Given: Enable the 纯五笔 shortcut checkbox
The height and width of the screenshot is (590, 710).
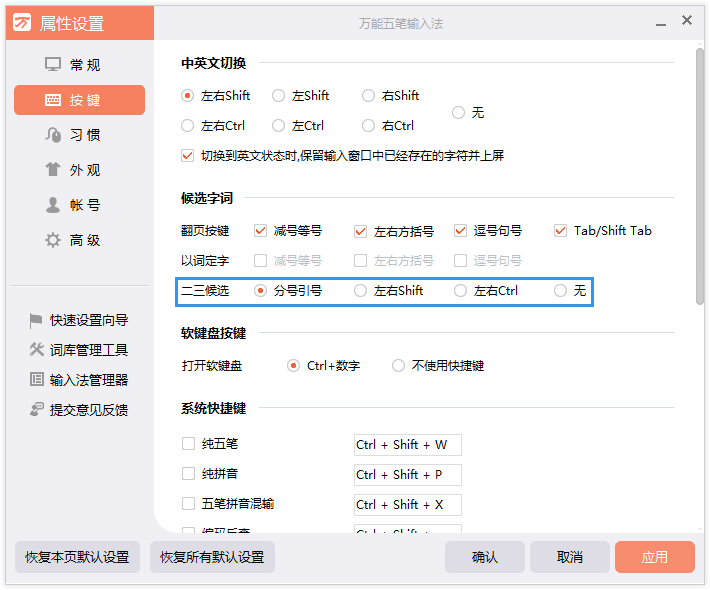Looking at the screenshot, I should [x=188, y=443].
